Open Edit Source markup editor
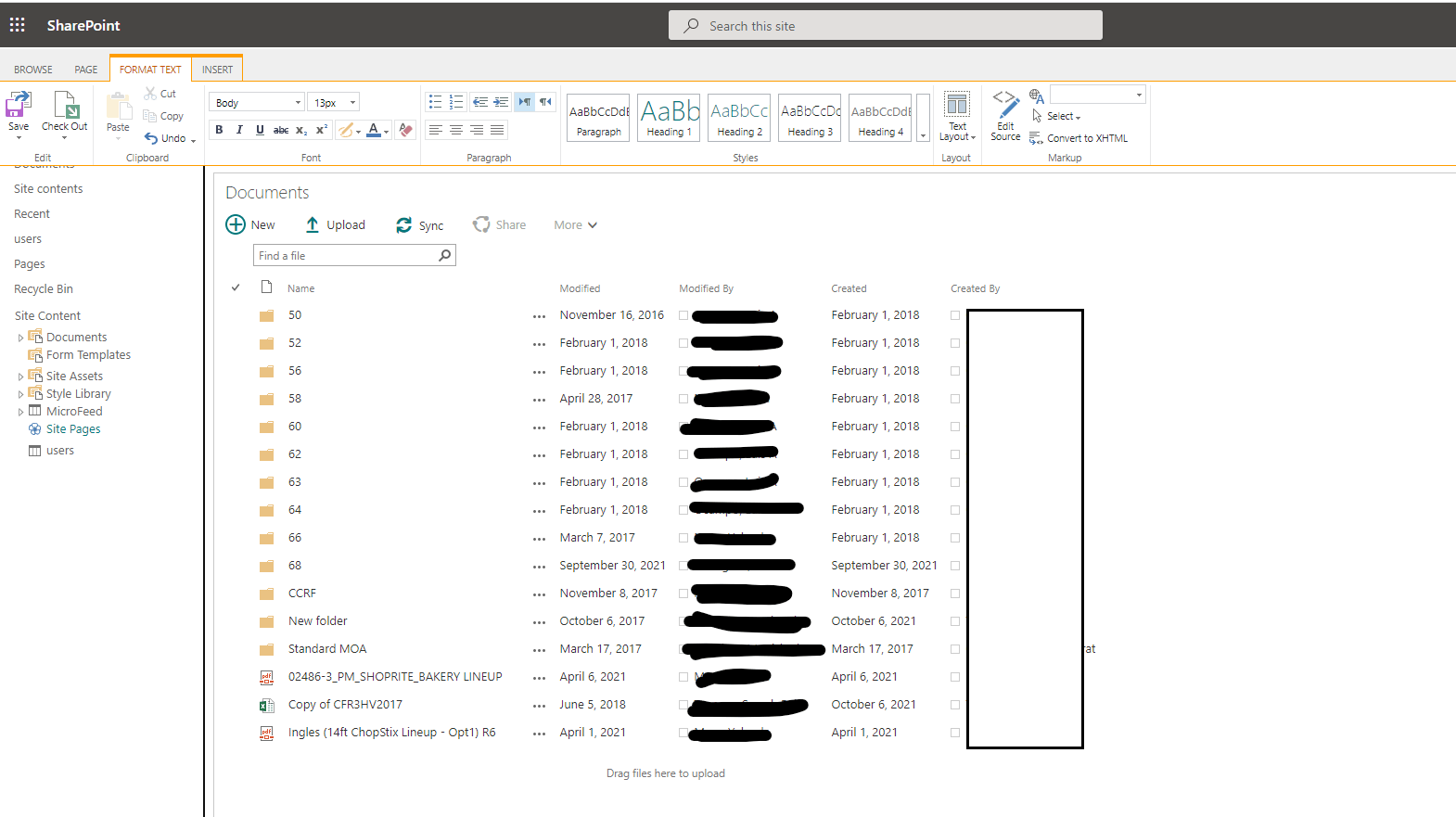 click(x=1005, y=116)
